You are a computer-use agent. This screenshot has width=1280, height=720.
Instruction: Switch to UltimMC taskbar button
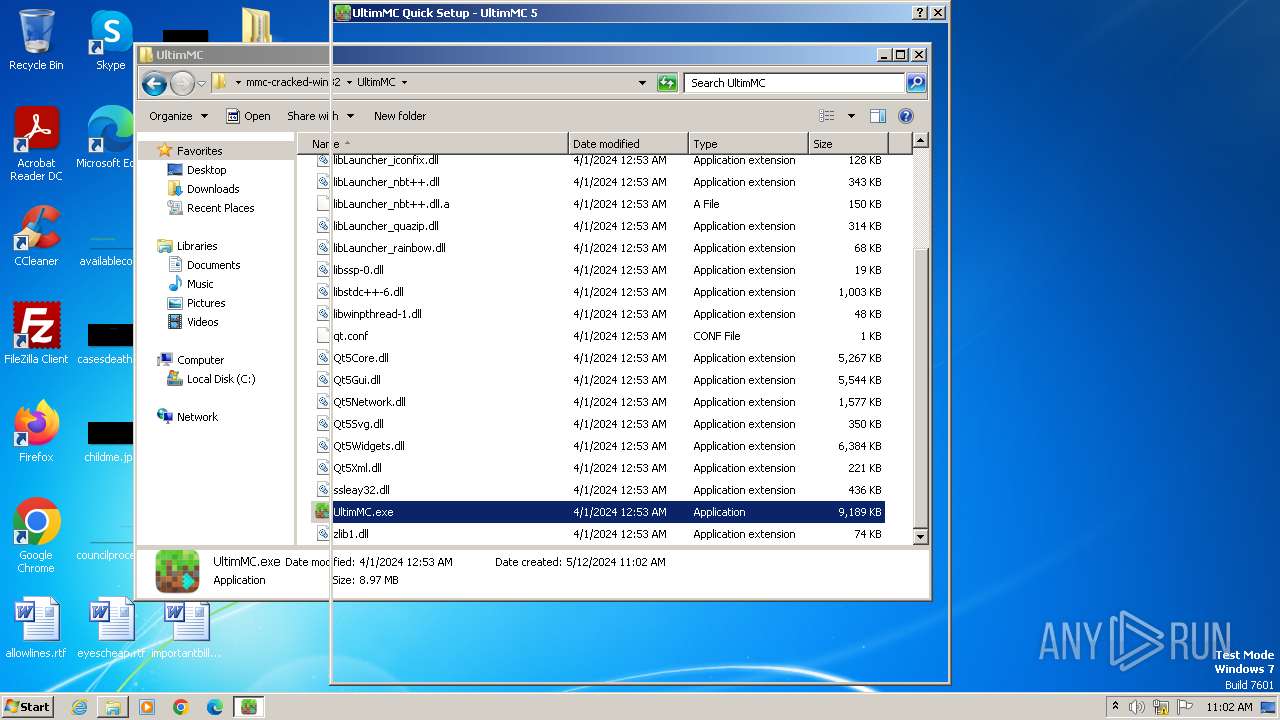click(249, 706)
